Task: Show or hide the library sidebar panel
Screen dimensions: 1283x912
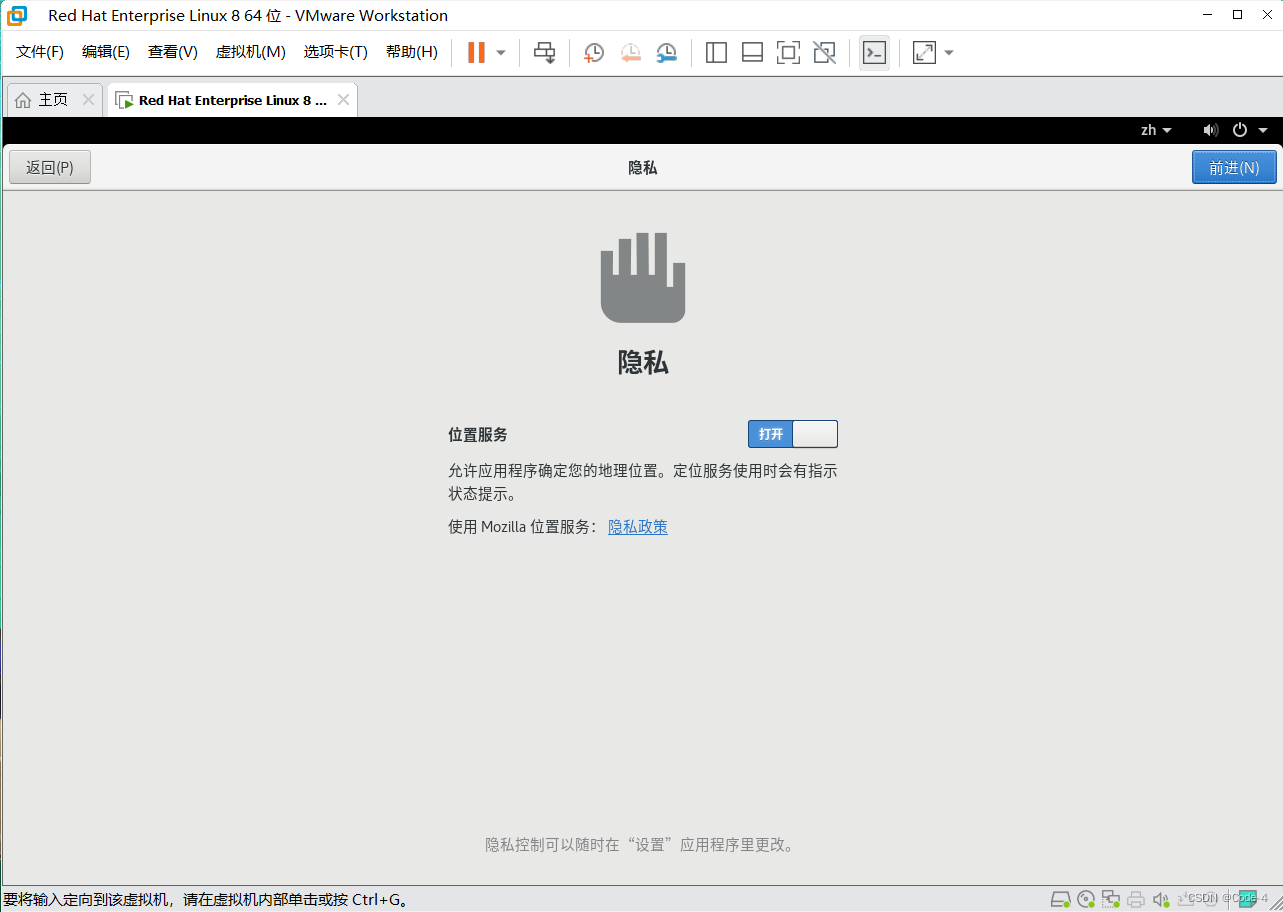Action: (716, 53)
